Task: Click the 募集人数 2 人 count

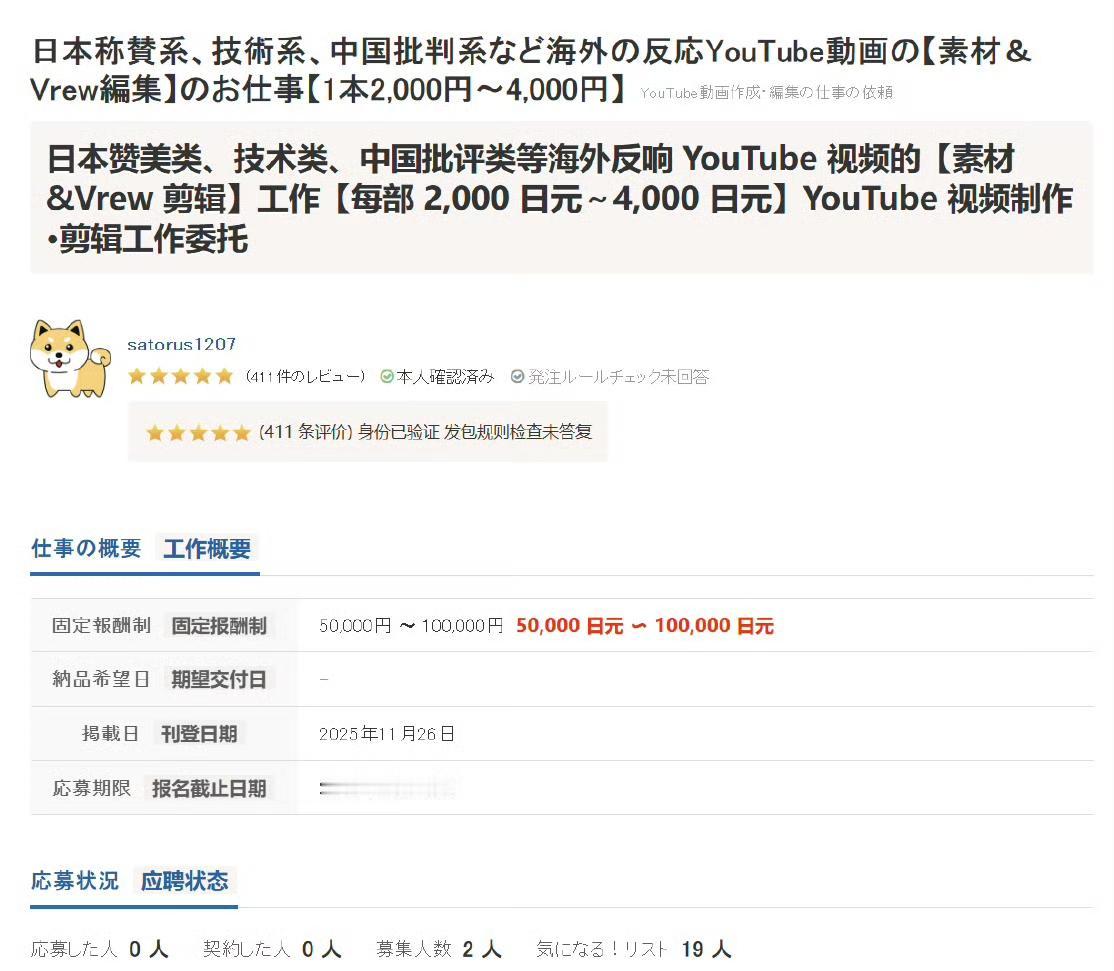Action: pos(439,949)
